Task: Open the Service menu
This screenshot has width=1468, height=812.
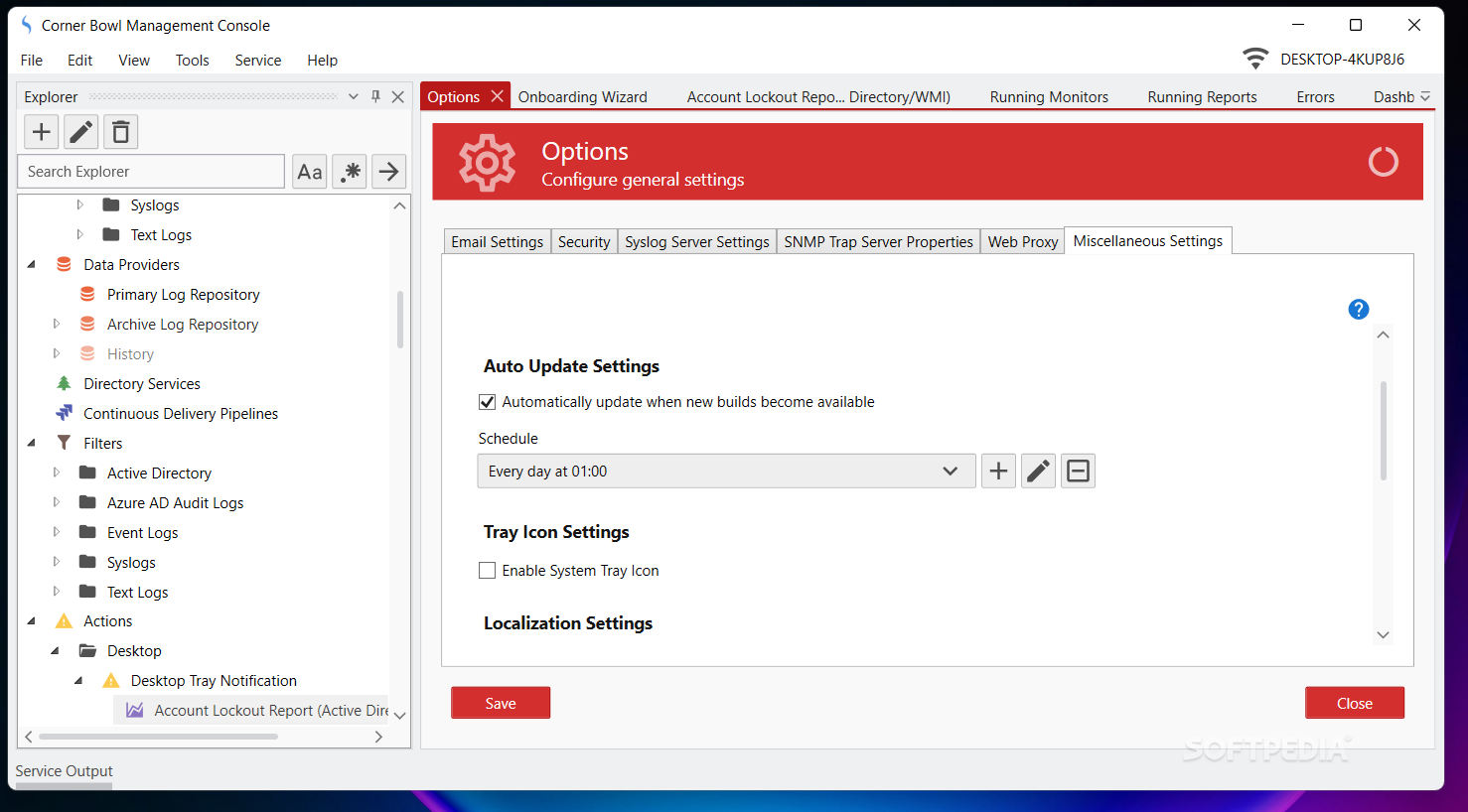Action: pos(258,60)
